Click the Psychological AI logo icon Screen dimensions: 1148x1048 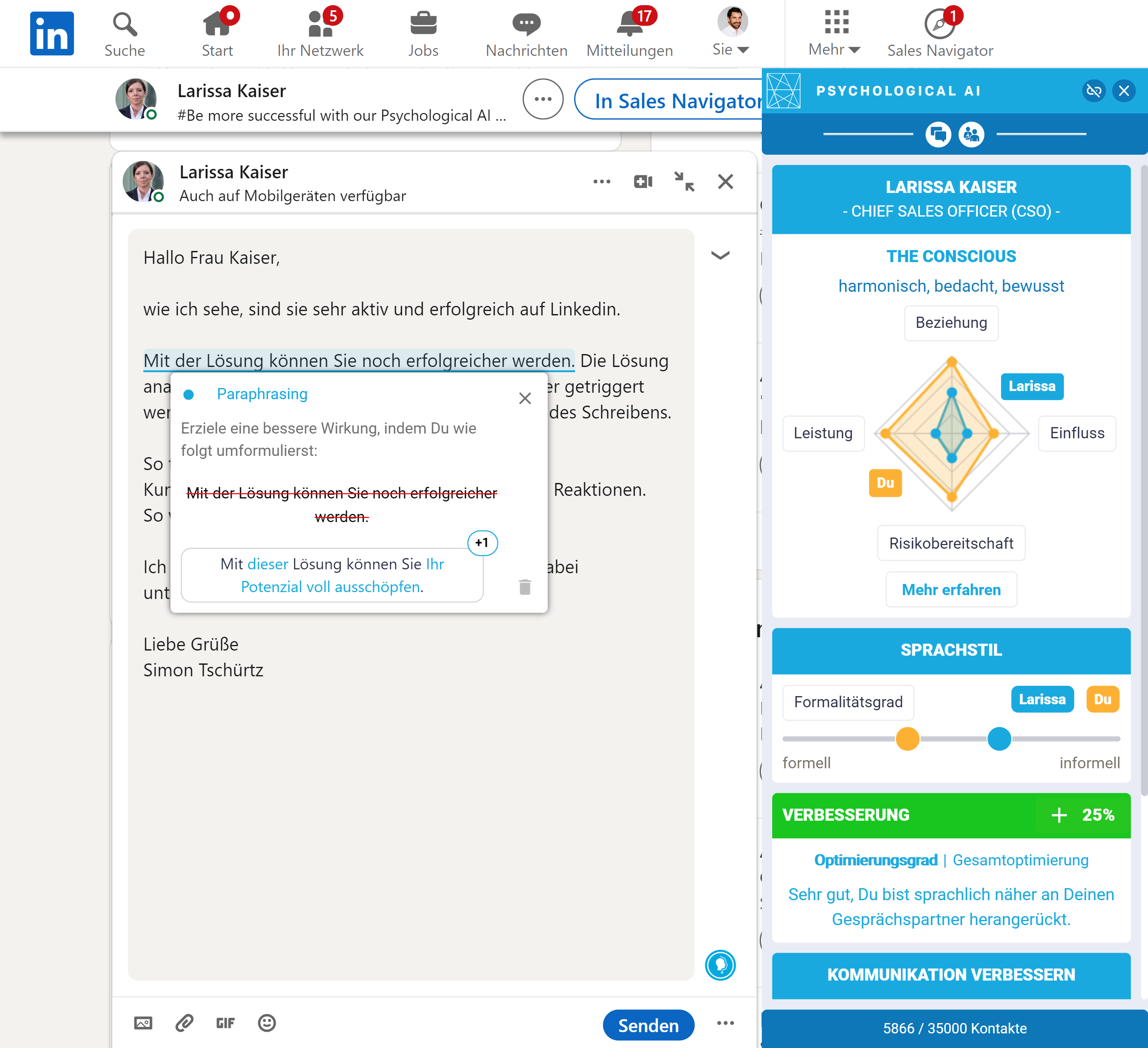click(783, 91)
